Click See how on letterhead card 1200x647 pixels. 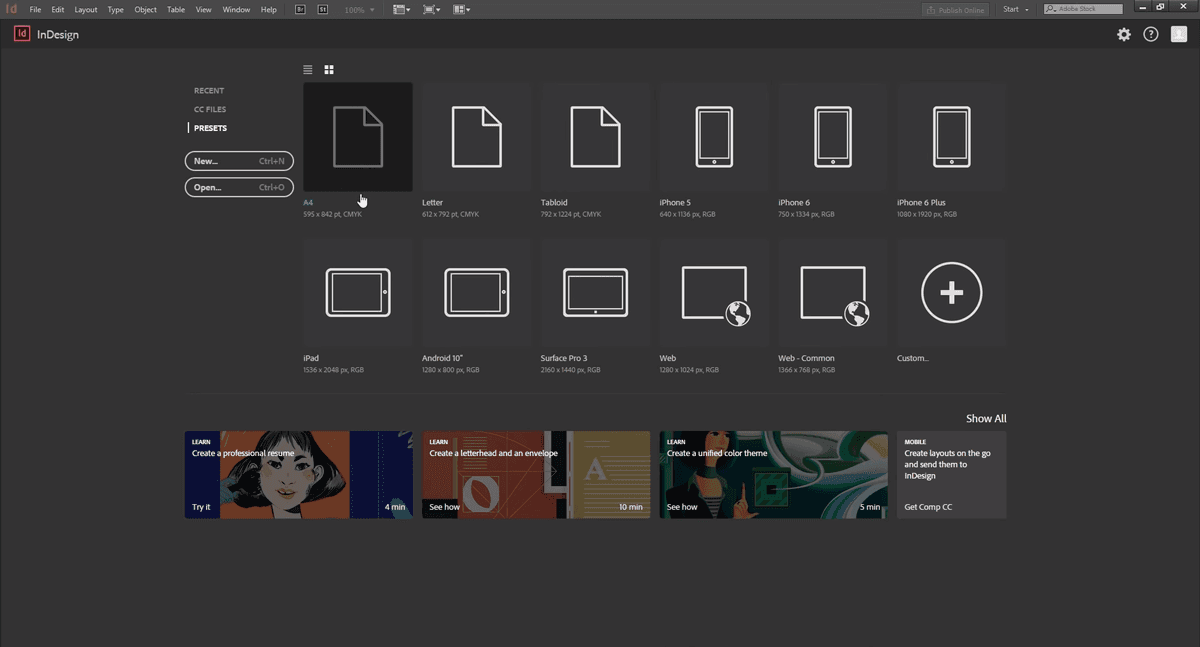coord(445,507)
